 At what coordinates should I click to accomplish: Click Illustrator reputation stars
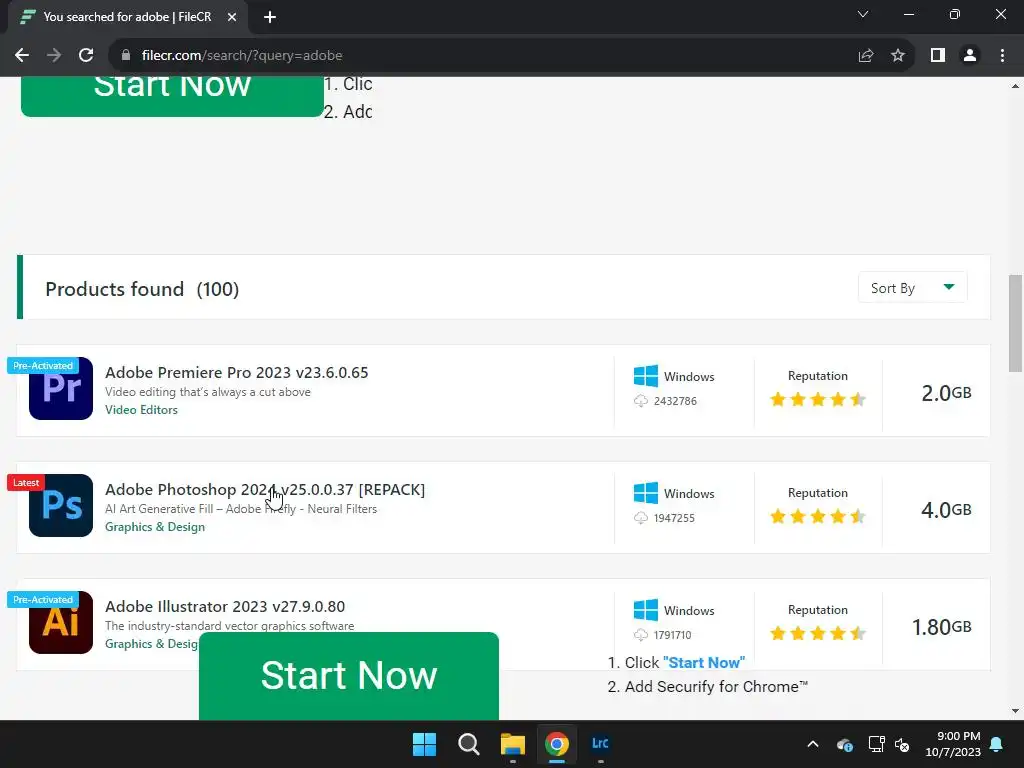pos(818,633)
